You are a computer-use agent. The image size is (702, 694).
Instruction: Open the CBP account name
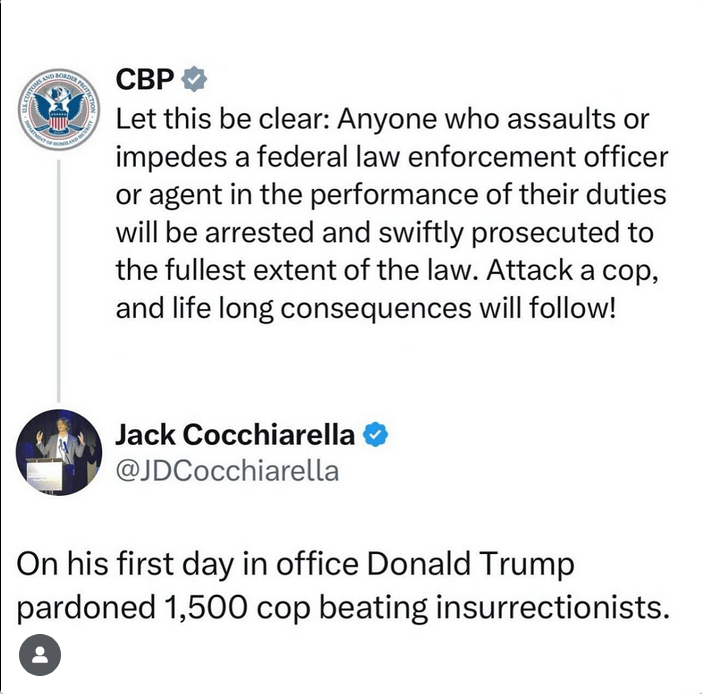tap(146, 79)
